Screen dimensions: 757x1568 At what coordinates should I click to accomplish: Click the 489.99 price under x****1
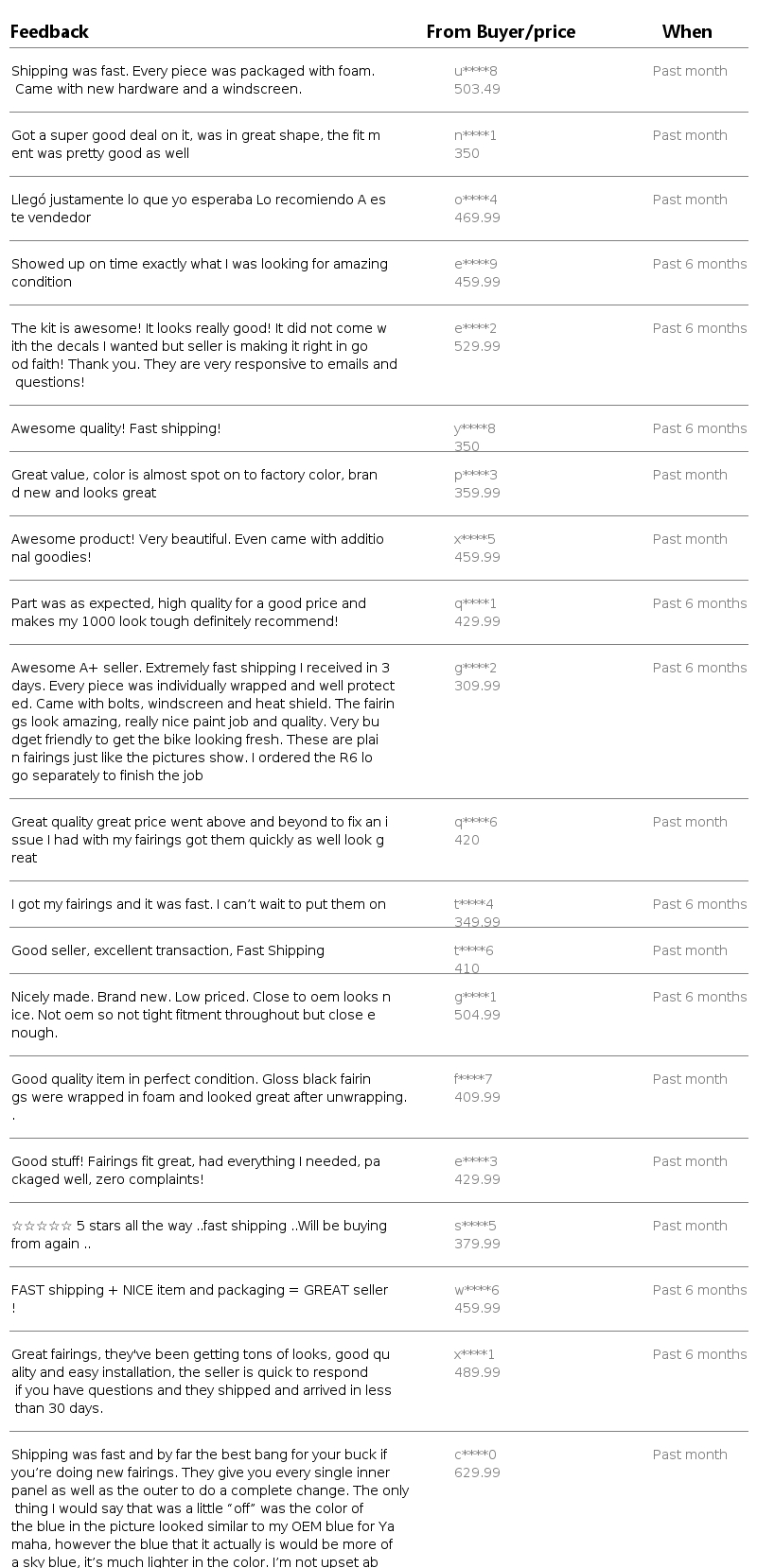pyautogui.click(x=477, y=1372)
